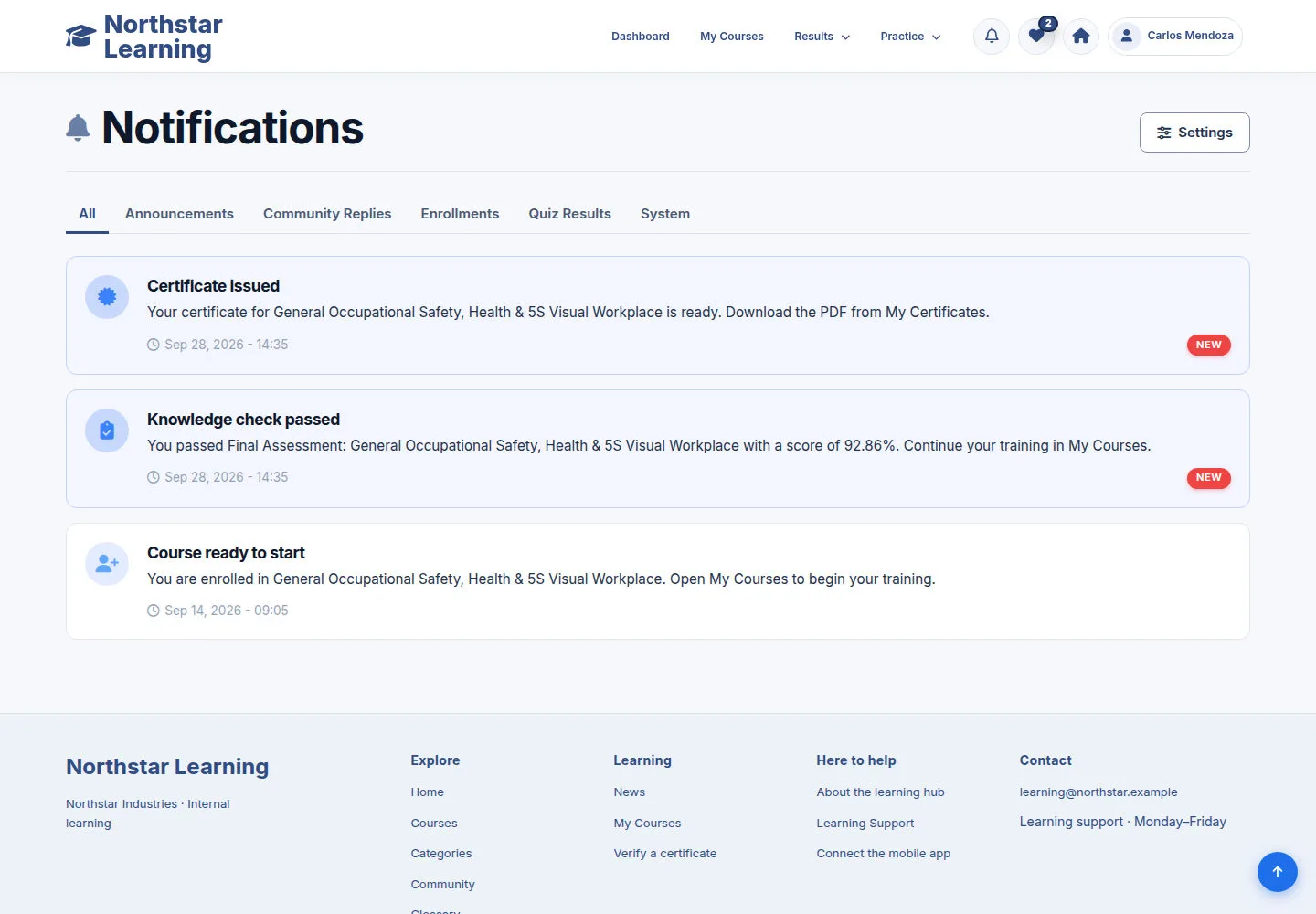Click the footer Northstar Learning heading

[x=167, y=767]
